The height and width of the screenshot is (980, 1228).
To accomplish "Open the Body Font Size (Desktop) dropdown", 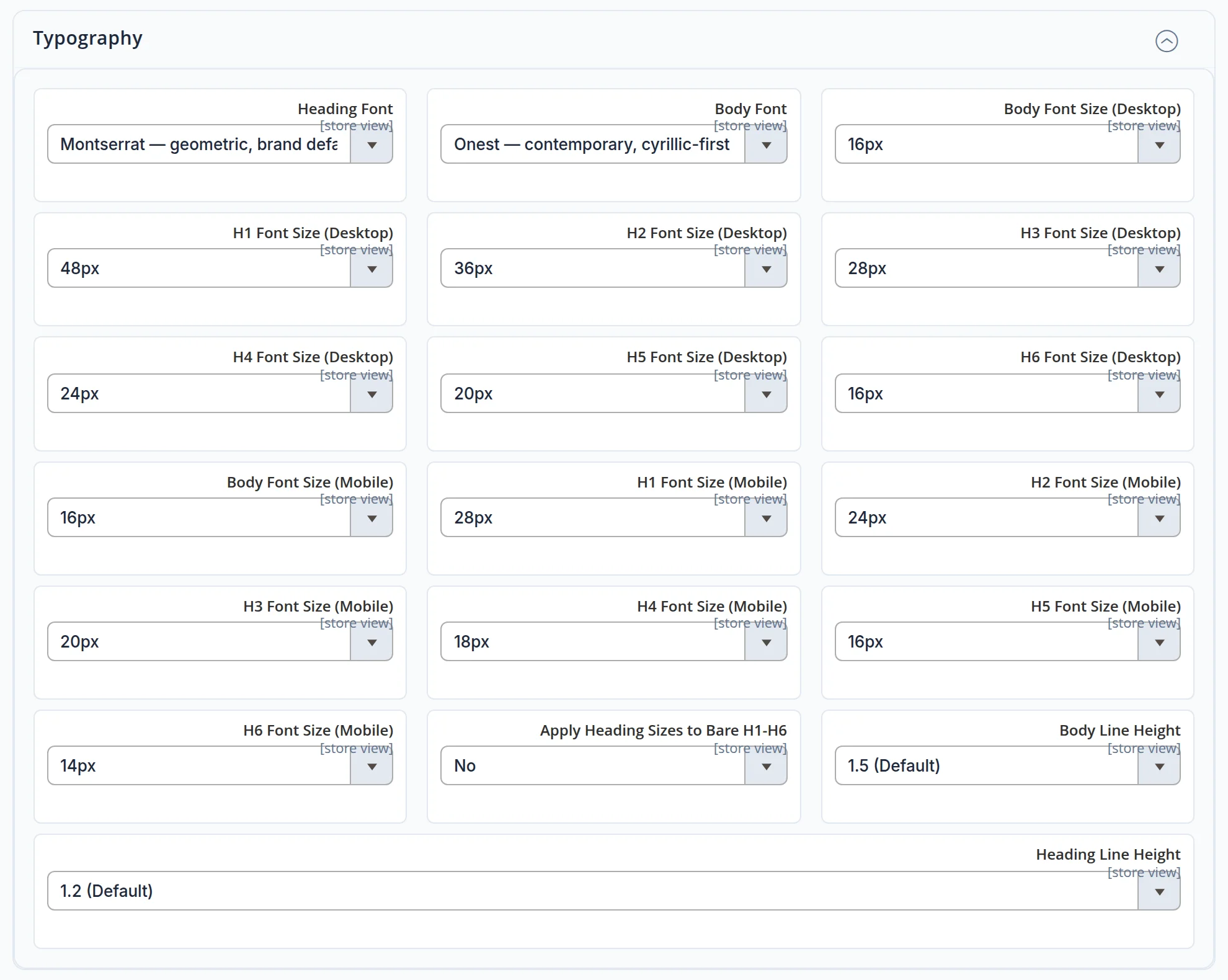I will click(x=1007, y=145).
